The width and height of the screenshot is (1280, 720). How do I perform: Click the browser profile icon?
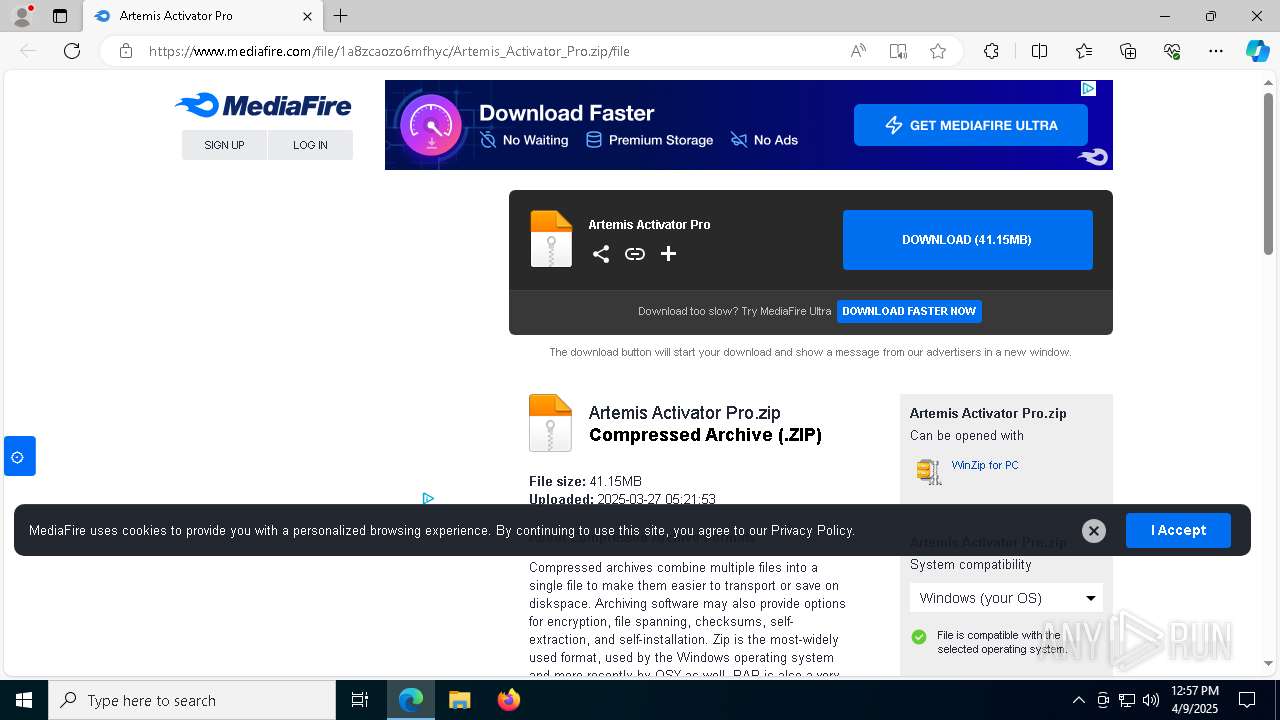click(x=22, y=16)
